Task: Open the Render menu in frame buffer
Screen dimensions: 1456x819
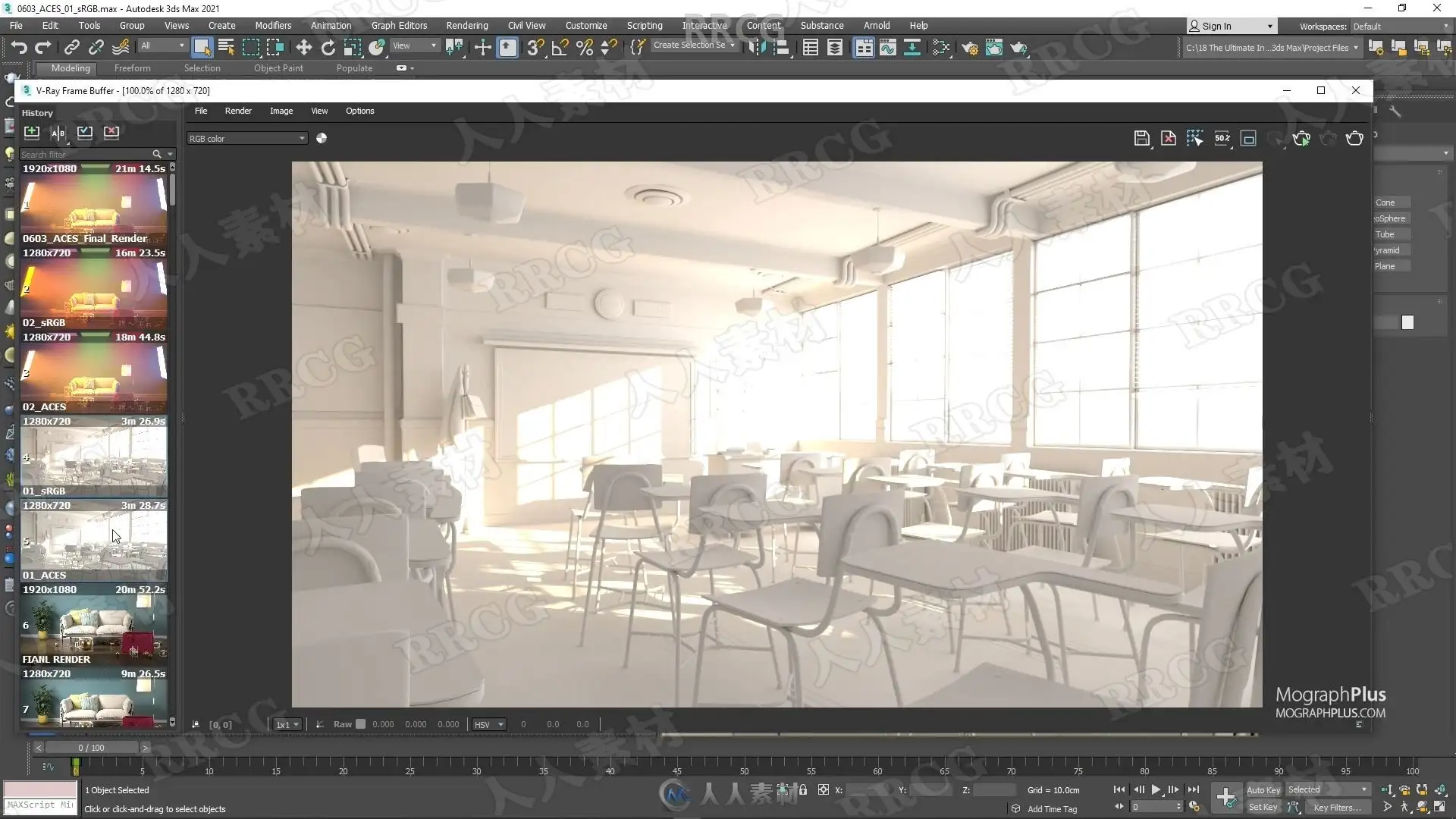Action: (238, 111)
